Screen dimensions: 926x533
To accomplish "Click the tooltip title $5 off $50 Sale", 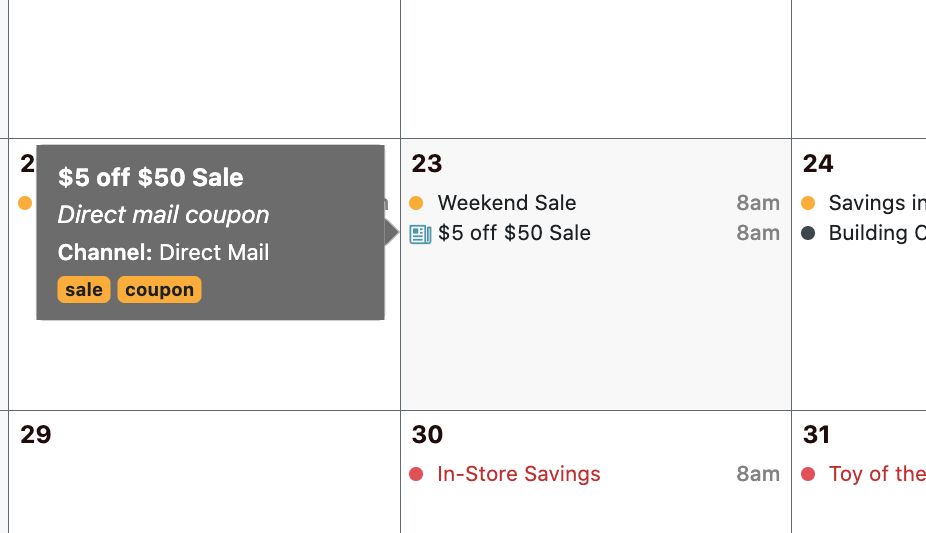I will pos(151,178).
